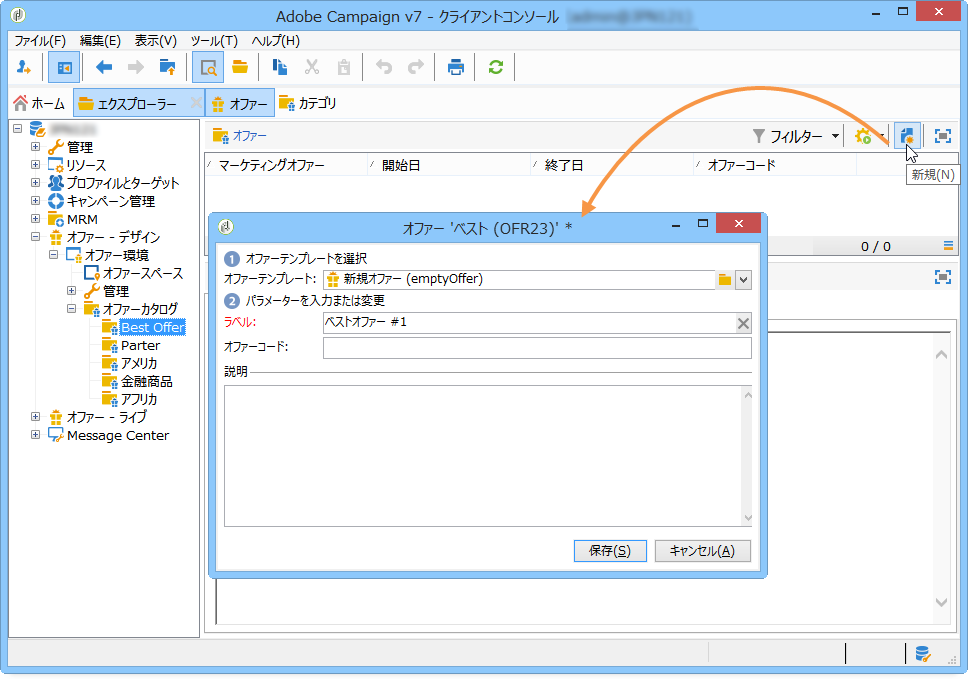
Task: Select the オファースペース tree item
Action: (x=143, y=273)
